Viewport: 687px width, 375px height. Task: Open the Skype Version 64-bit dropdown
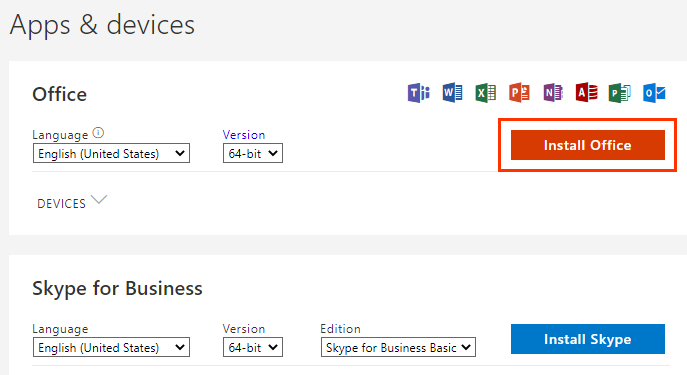pos(253,347)
